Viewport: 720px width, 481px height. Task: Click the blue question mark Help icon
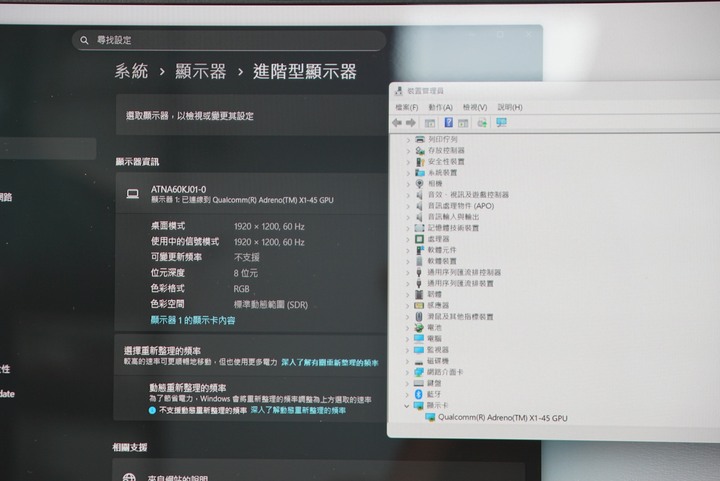point(449,123)
